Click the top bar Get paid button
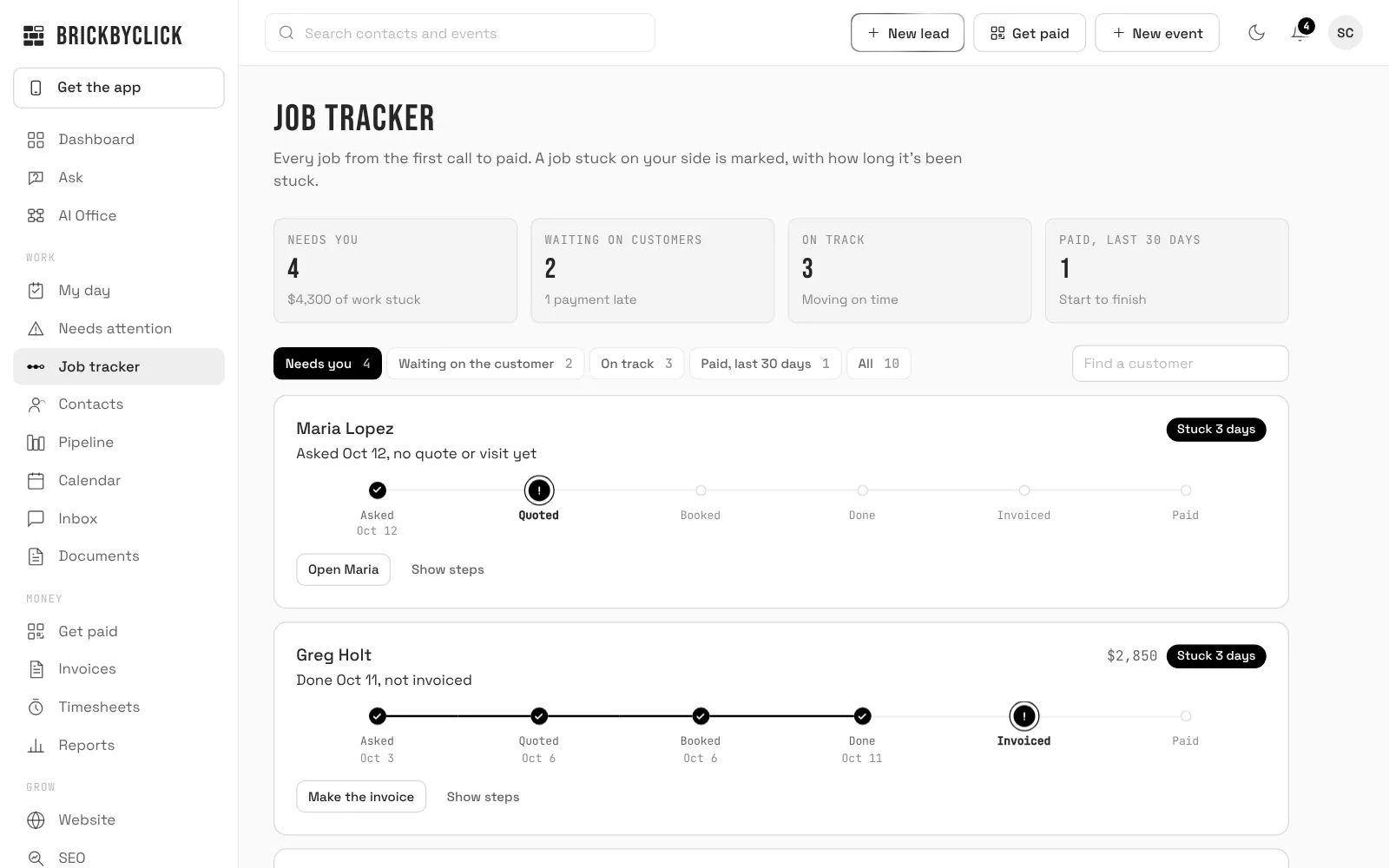1389x868 pixels. tap(1030, 33)
